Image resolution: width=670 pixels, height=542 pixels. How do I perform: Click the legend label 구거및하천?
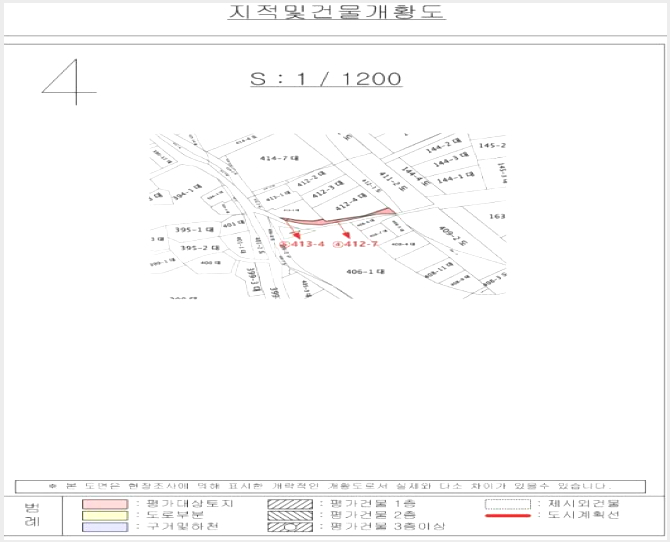[182, 526]
